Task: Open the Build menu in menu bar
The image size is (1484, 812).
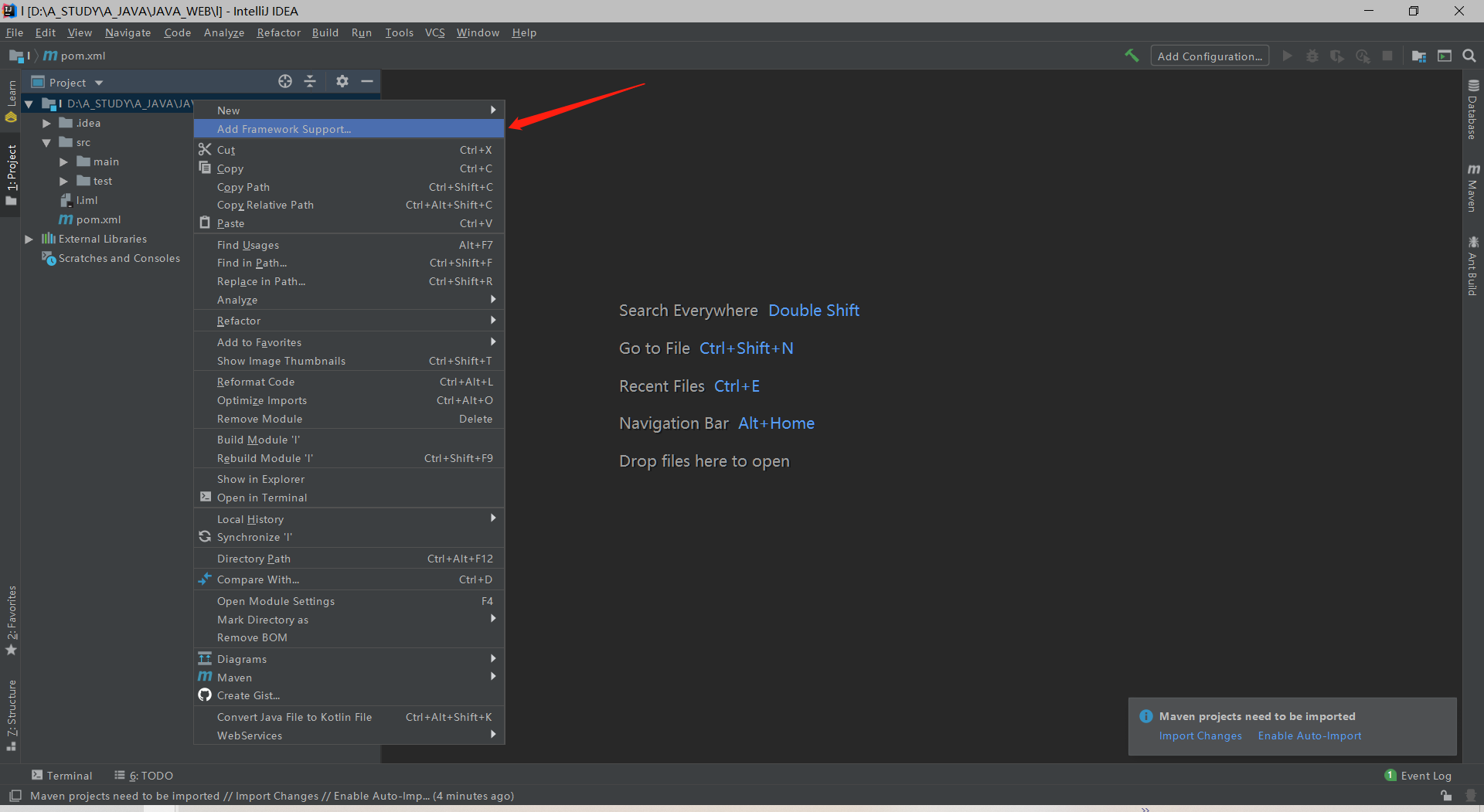Action: tap(325, 32)
